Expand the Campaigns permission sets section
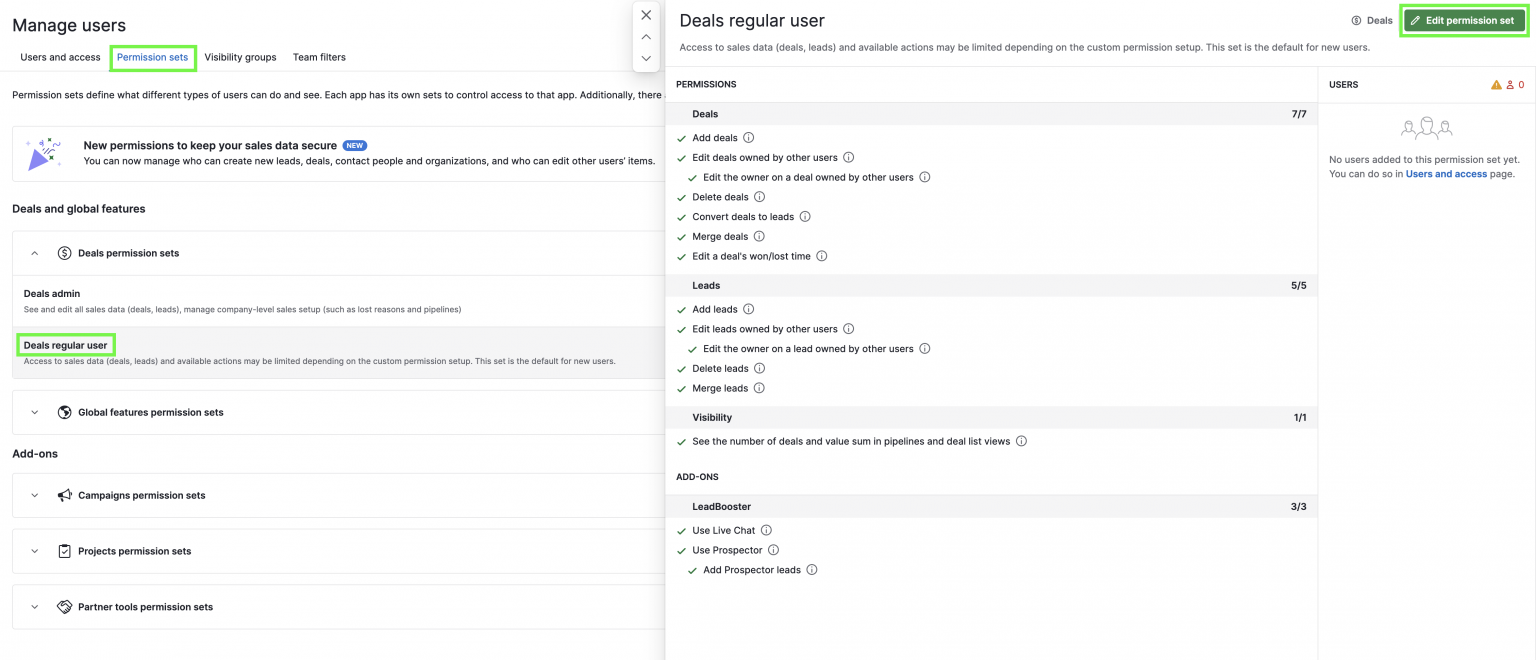The height and width of the screenshot is (660, 1536). 34,495
